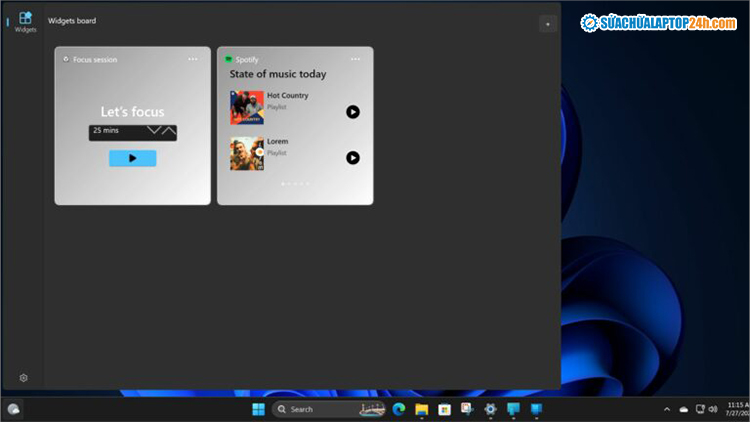Open Lorem playlist album cover
The image size is (750, 422).
point(247,154)
